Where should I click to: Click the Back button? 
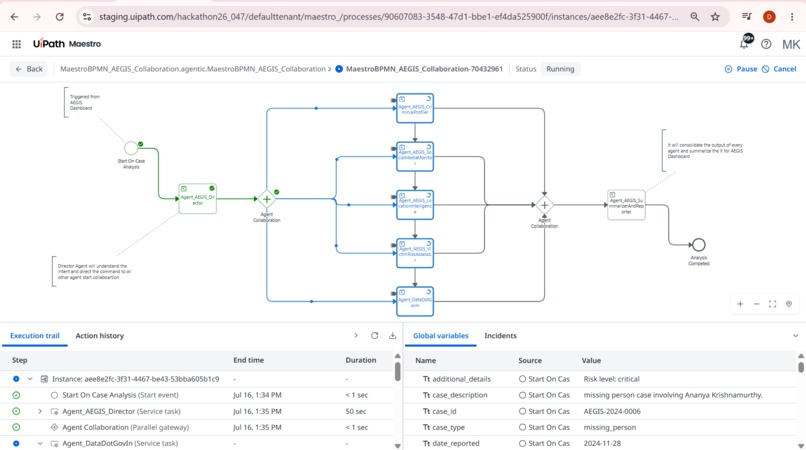29,69
